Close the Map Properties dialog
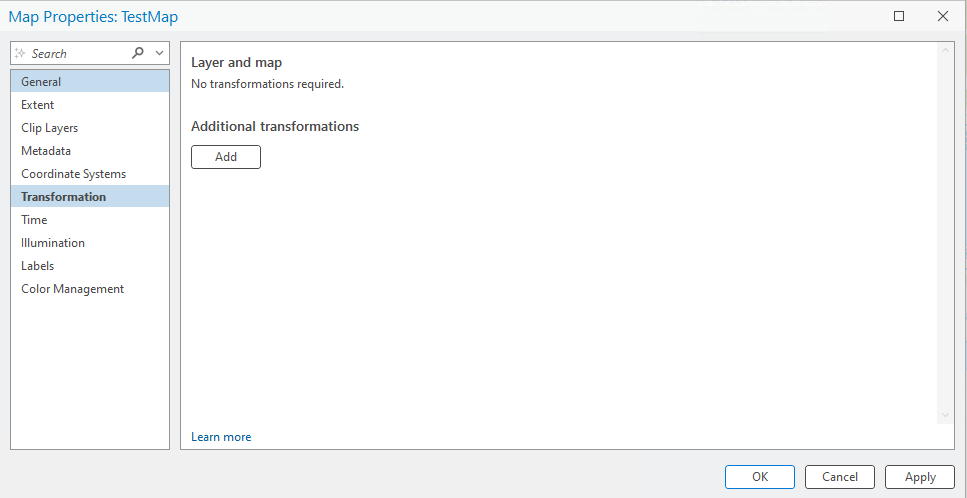The height and width of the screenshot is (498, 967). 942,17
